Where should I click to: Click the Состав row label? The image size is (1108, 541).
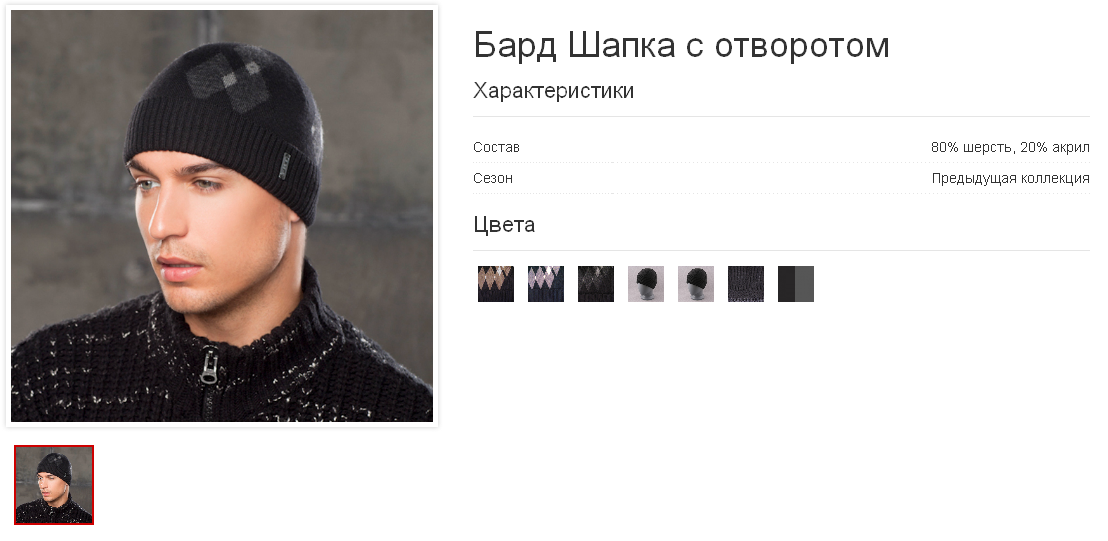click(496, 148)
